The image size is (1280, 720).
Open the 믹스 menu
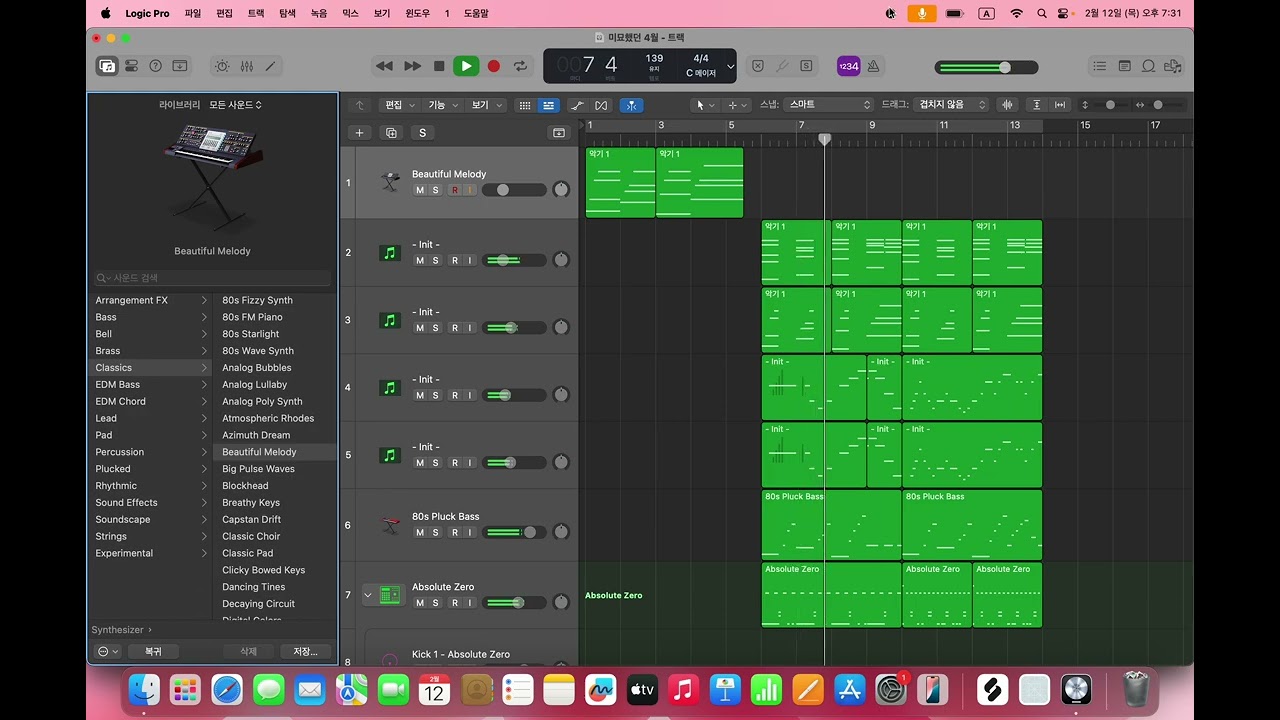pyautogui.click(x=350, y=13)
